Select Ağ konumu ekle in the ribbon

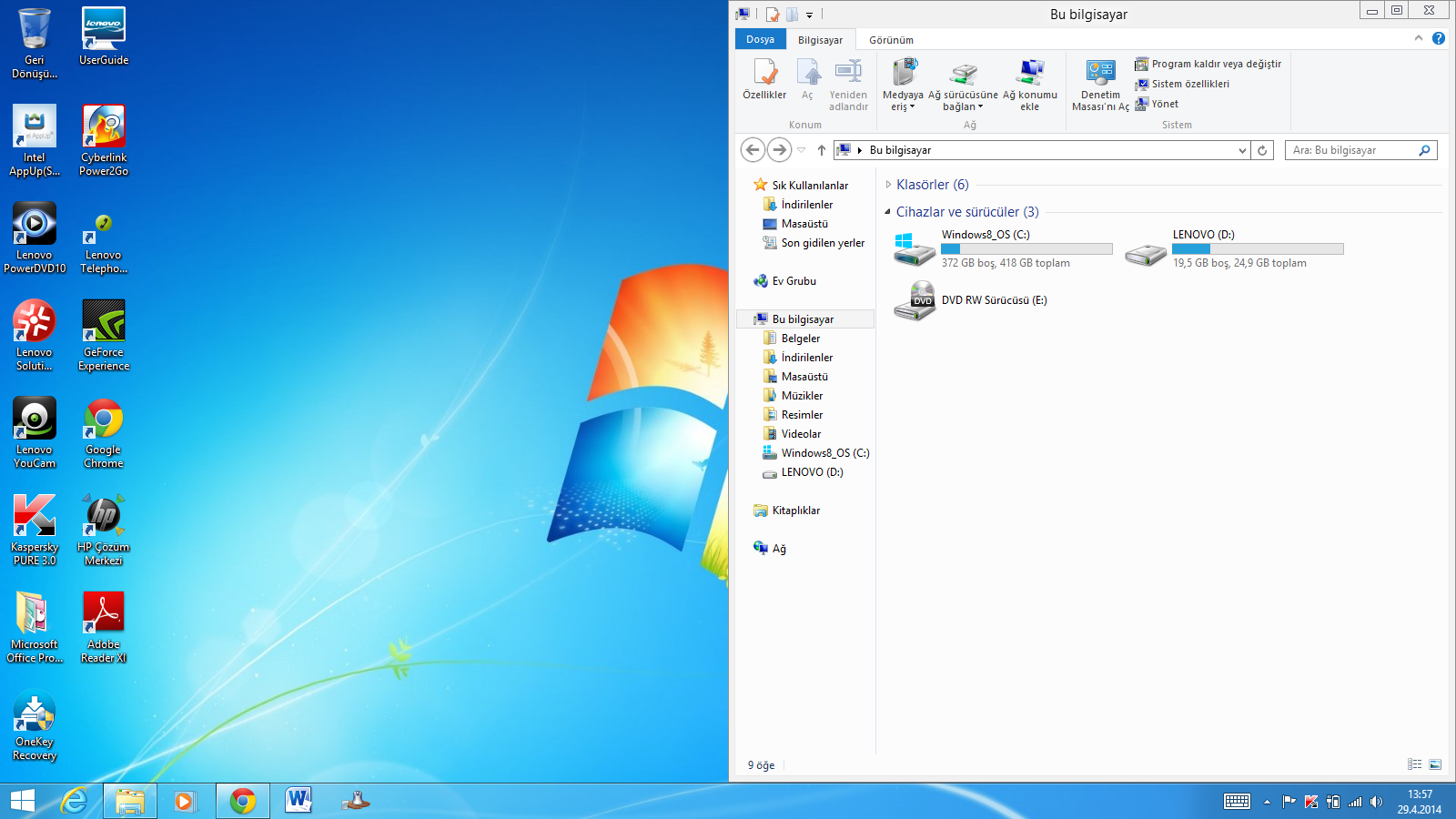(x=1030, y=85)
